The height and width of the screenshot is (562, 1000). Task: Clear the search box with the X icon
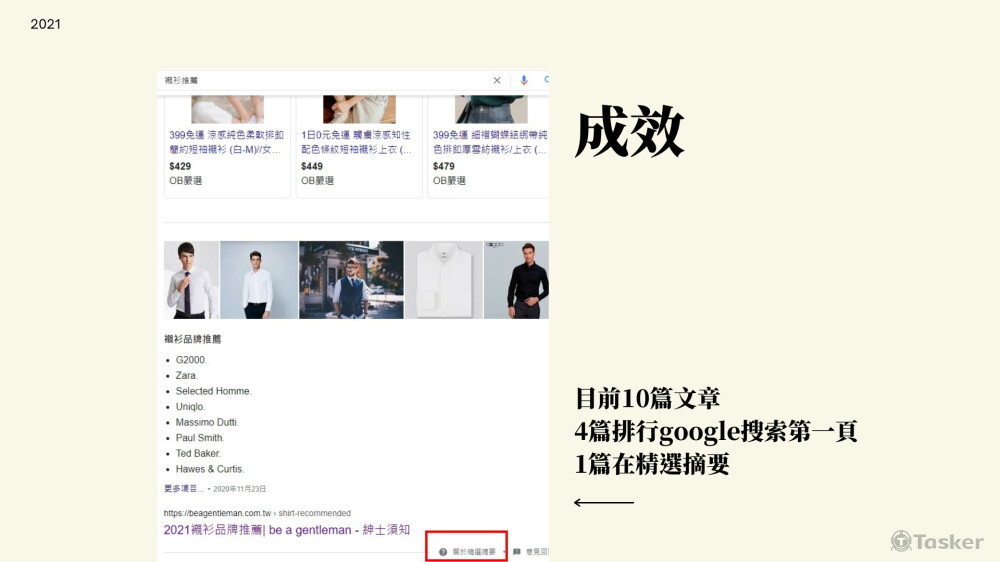tap(497, 80)
